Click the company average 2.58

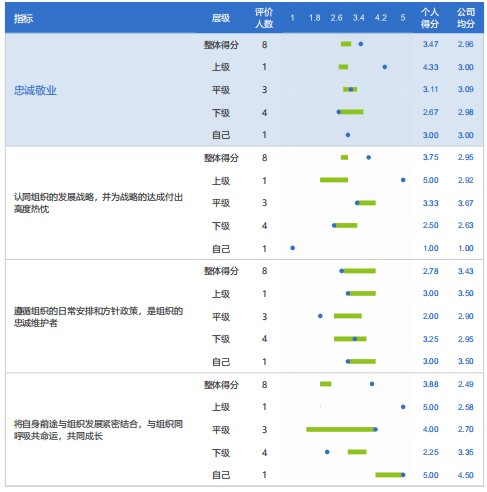[466, 407]
